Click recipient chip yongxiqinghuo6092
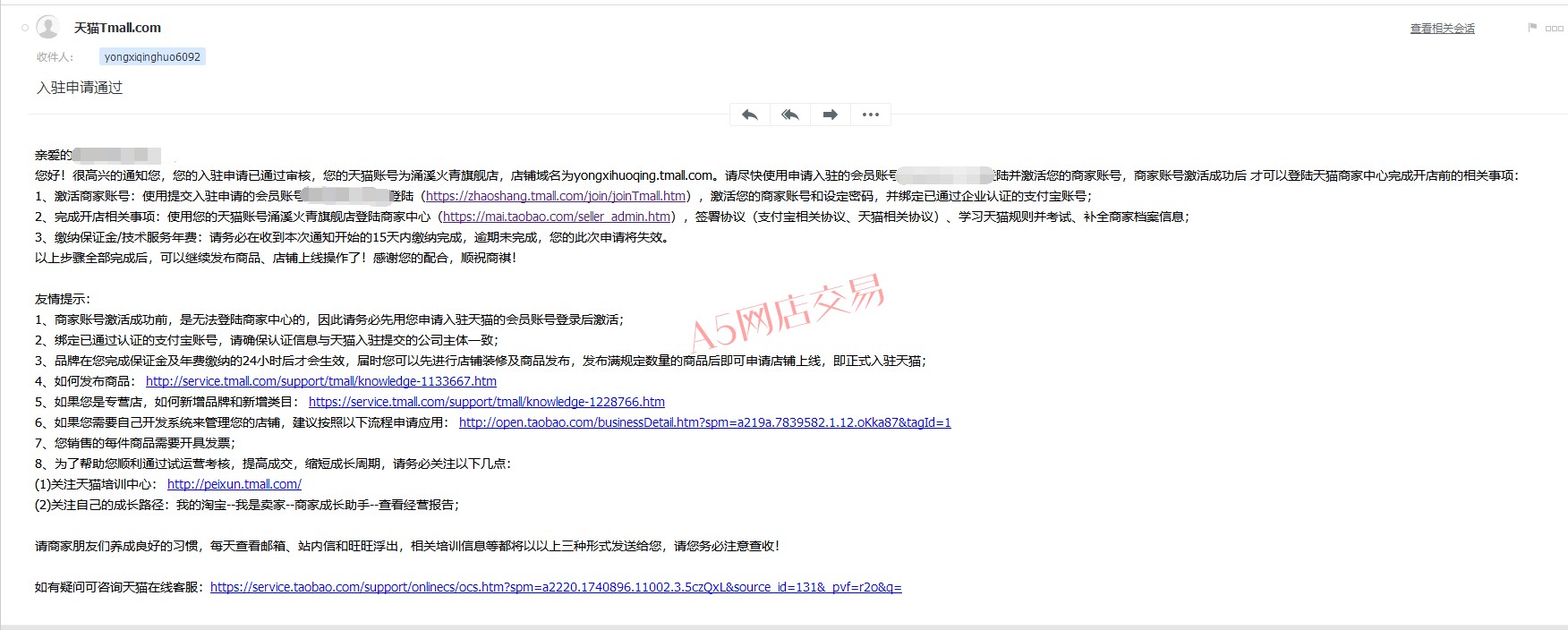This screenshot has width=1568, height=630. (152, 56)
